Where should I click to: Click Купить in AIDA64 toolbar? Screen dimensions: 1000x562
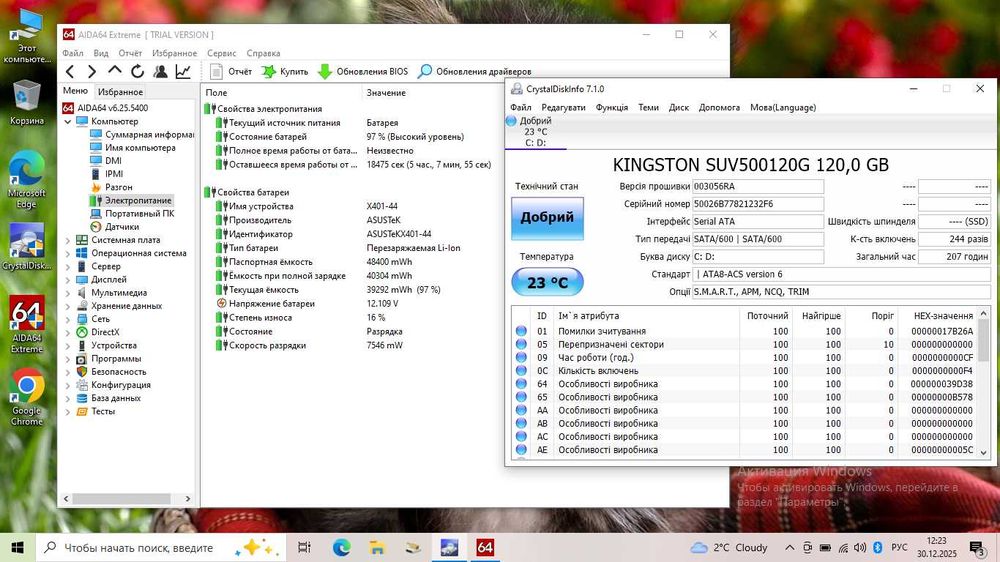coord(285,71)
